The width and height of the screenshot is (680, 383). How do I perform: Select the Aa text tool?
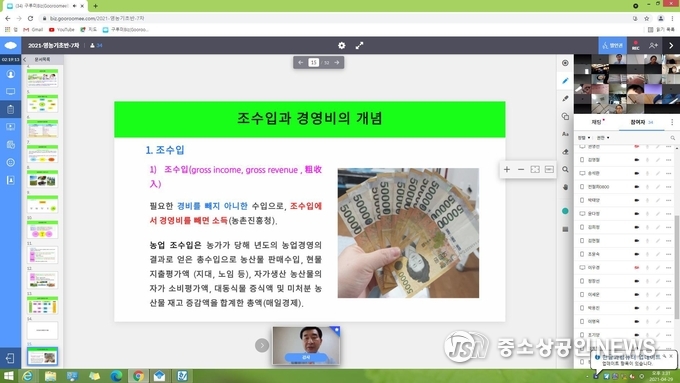[x=565, y=134]
